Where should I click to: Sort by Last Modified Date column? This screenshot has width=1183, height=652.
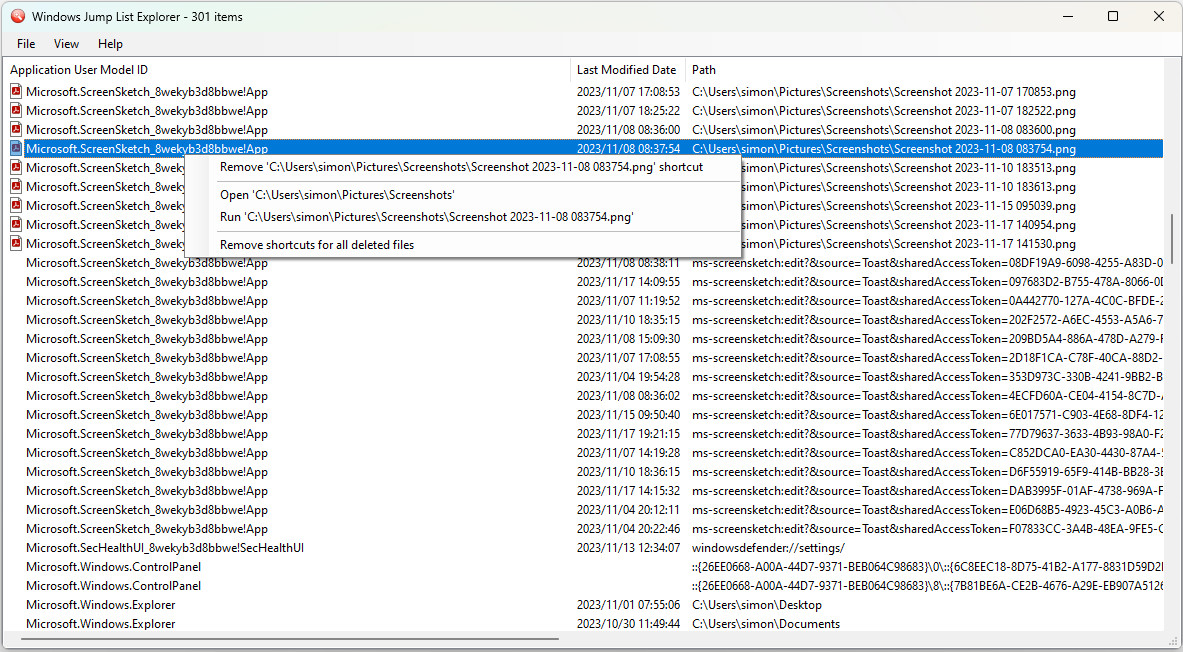[x=627, y=69]
